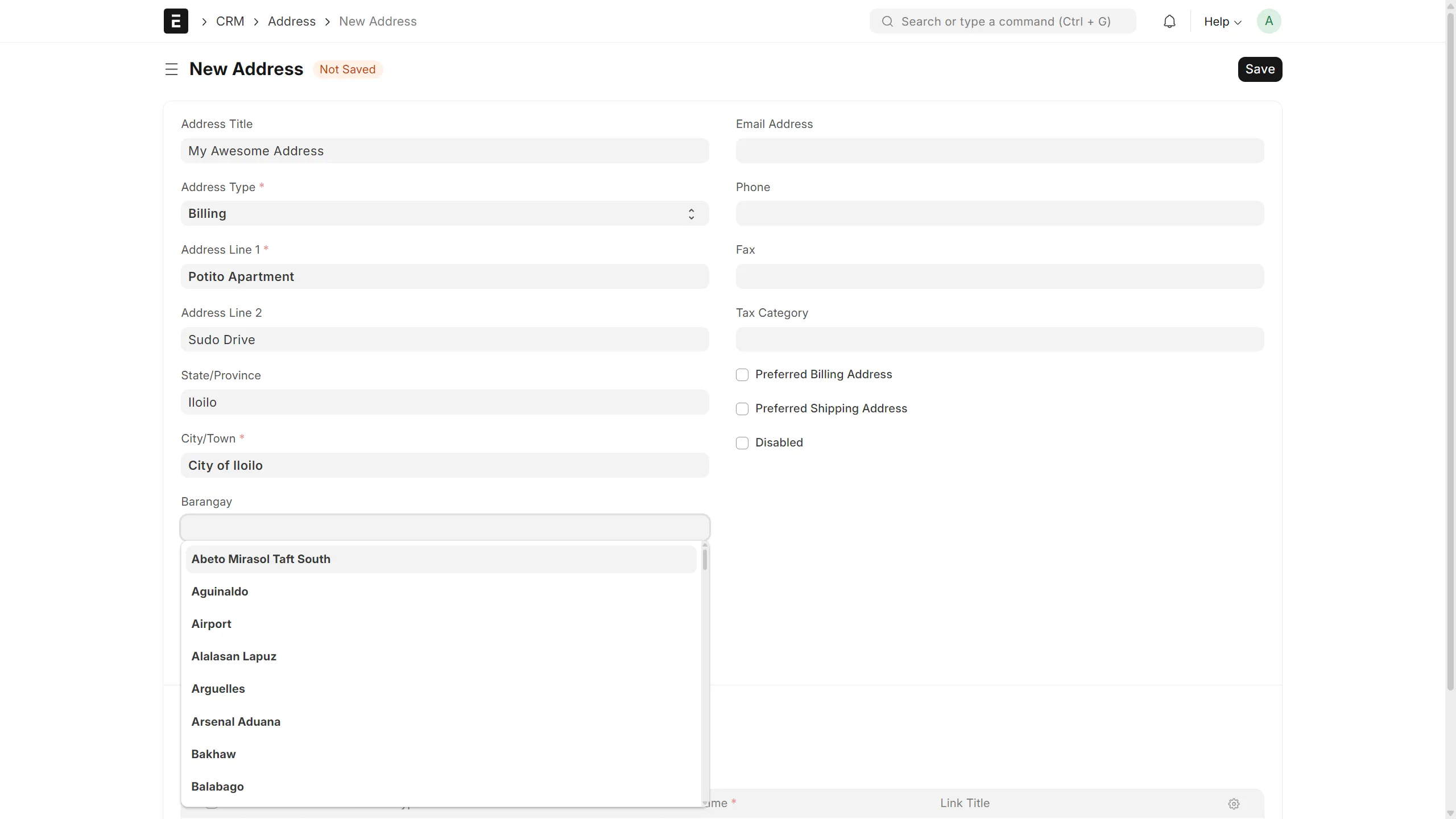Screen dimensions: 1456x819
Task: Pick Balabago barangay option
Action: [217, 787]
